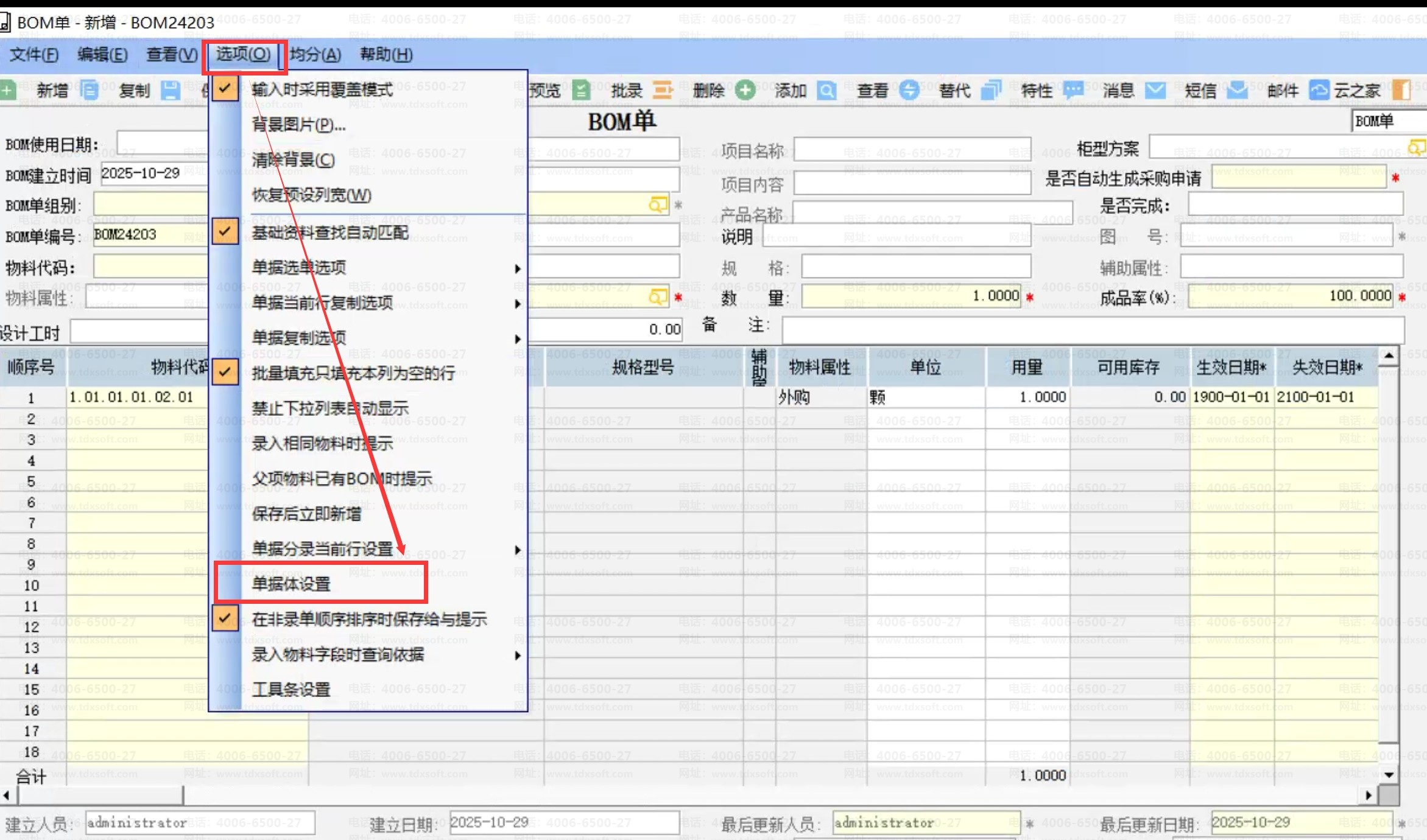Open the 帮助(H) menu
Image resolution: width=1427 pixels, height=840 pixels.
(x=386, y=55)
